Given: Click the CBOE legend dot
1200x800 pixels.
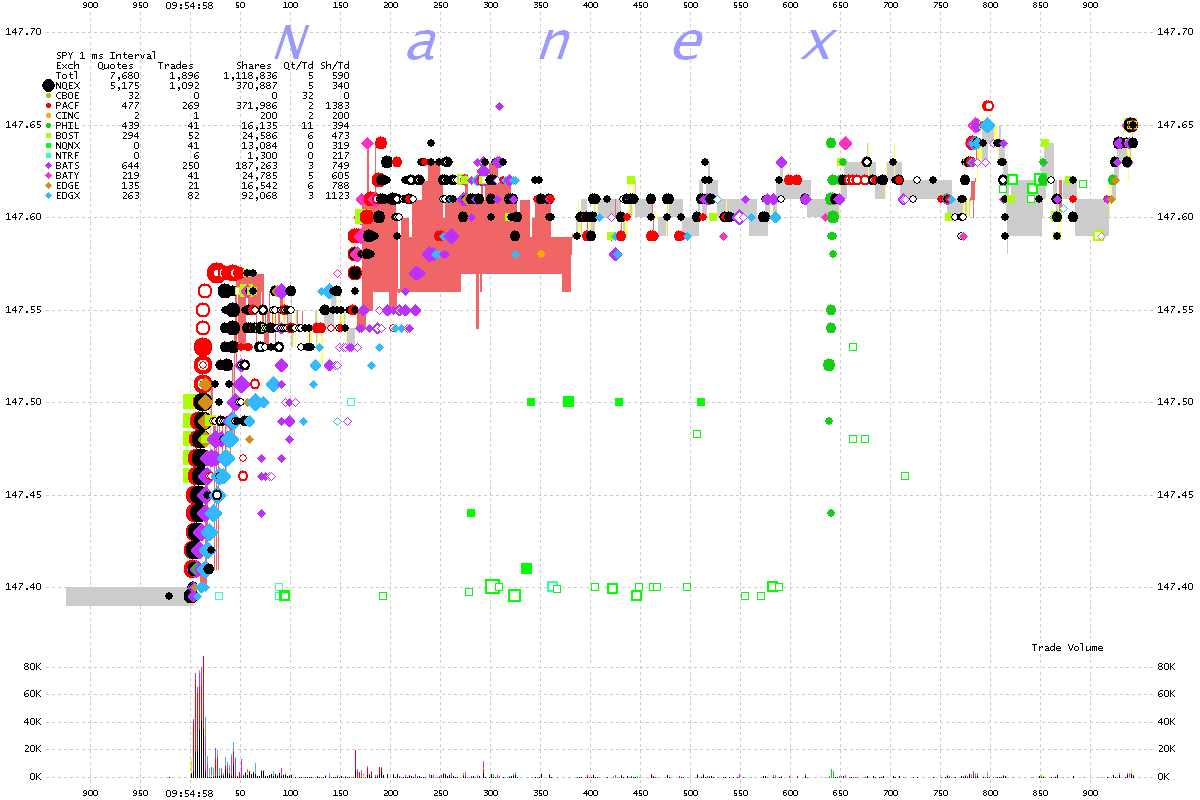Looking at the screenshot, I should tap(47, 95).
